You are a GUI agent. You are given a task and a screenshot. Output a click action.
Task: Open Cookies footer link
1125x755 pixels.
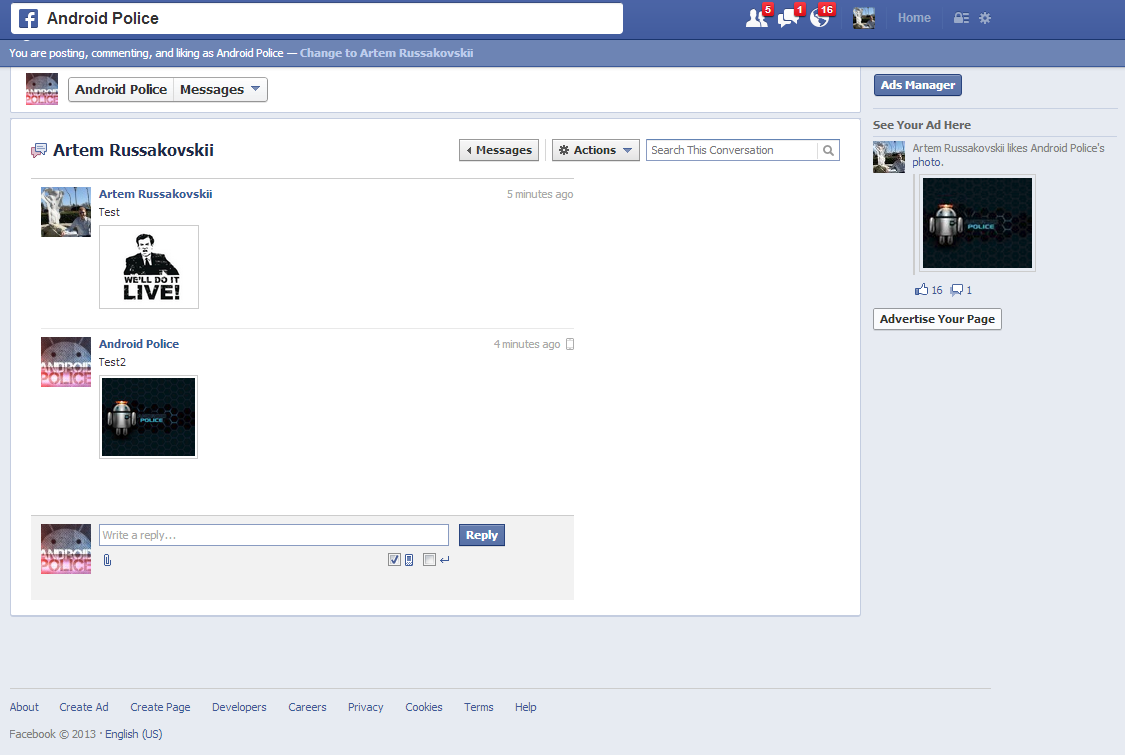point(423,707)
